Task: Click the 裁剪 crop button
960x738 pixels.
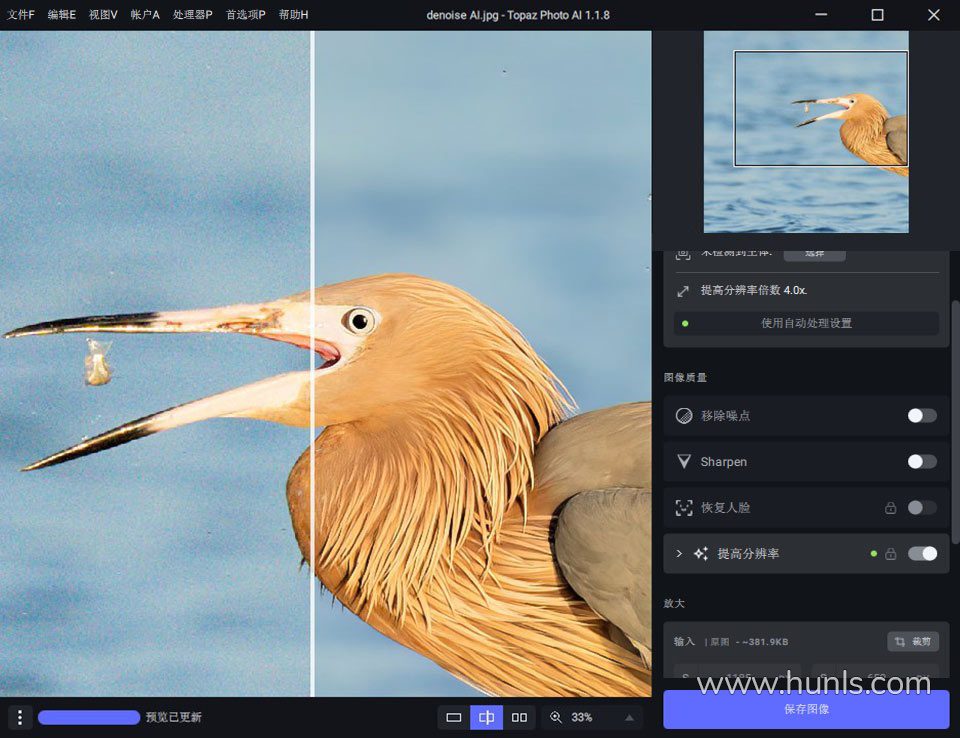Action: pos(913,642)
